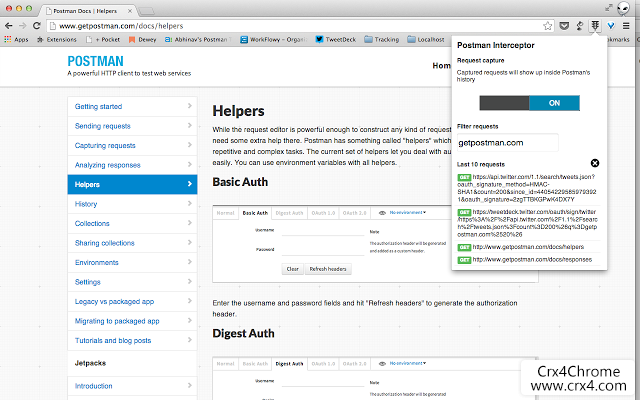Click the Home navigation link
Viewport: 640px width, 400px height.
click(x=442, y=66)
